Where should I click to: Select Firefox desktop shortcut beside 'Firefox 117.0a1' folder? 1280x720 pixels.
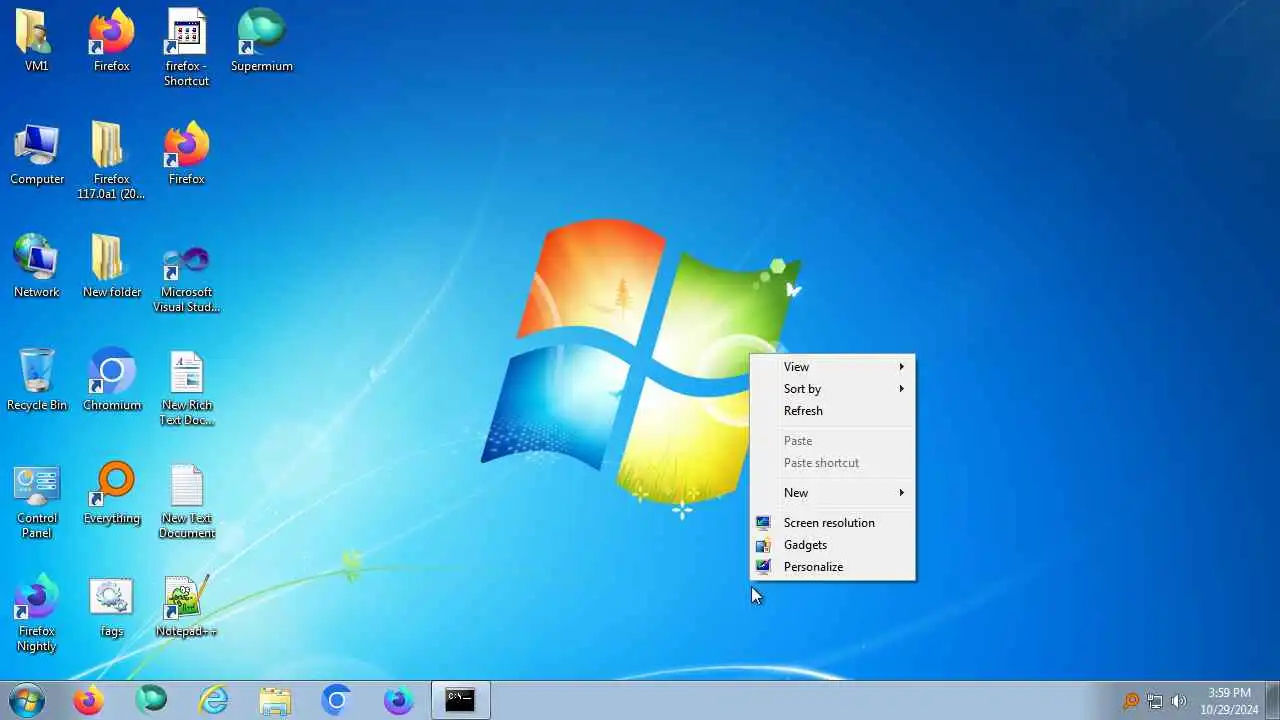click(187, 154)
